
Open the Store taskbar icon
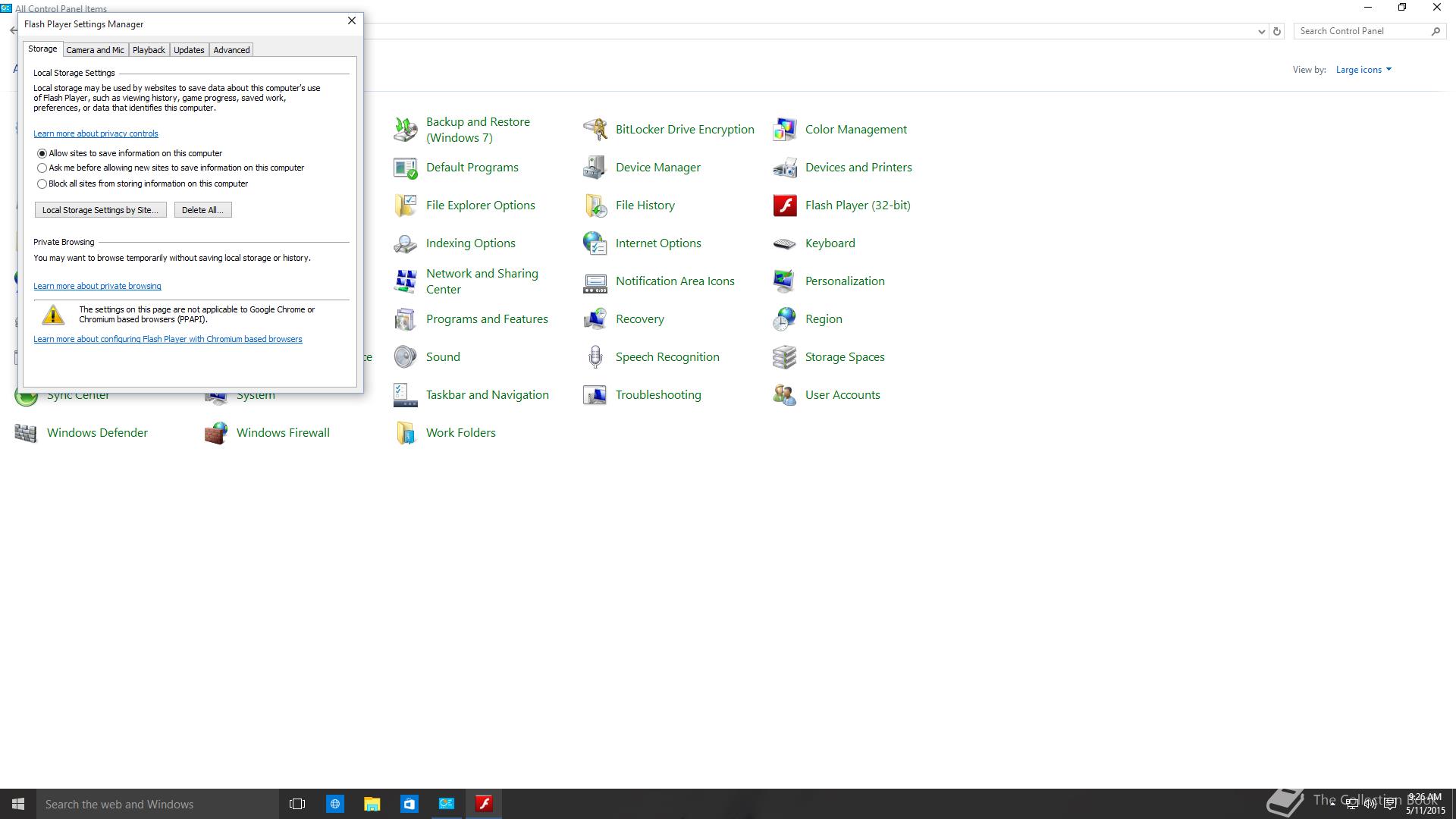[x=409, y=804]
